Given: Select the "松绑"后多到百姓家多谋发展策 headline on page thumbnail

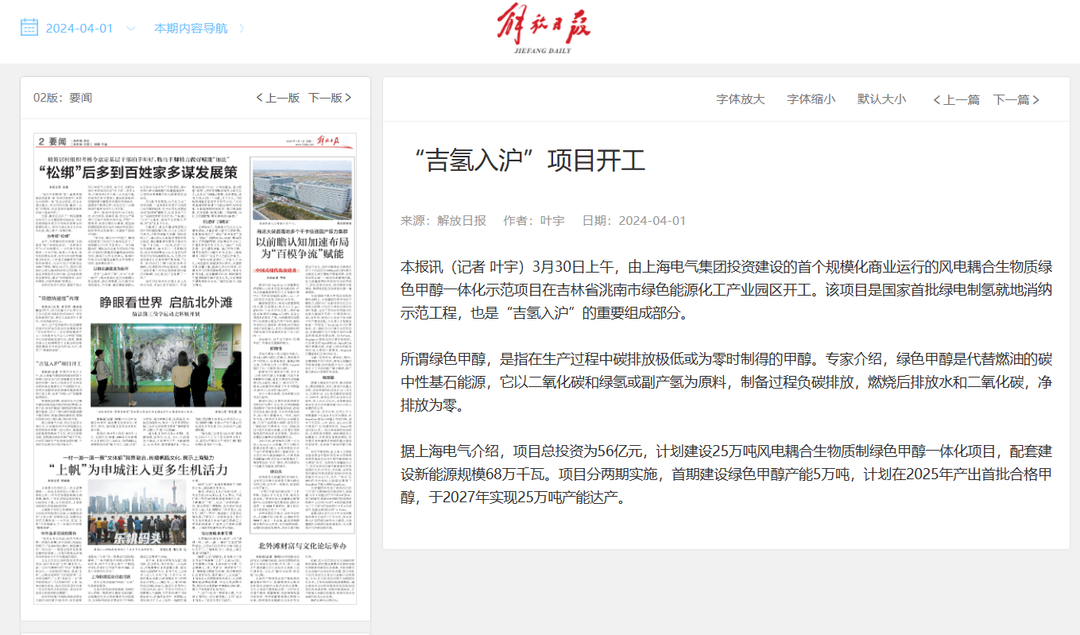Looking at the screenshot, I should (138, 171).
